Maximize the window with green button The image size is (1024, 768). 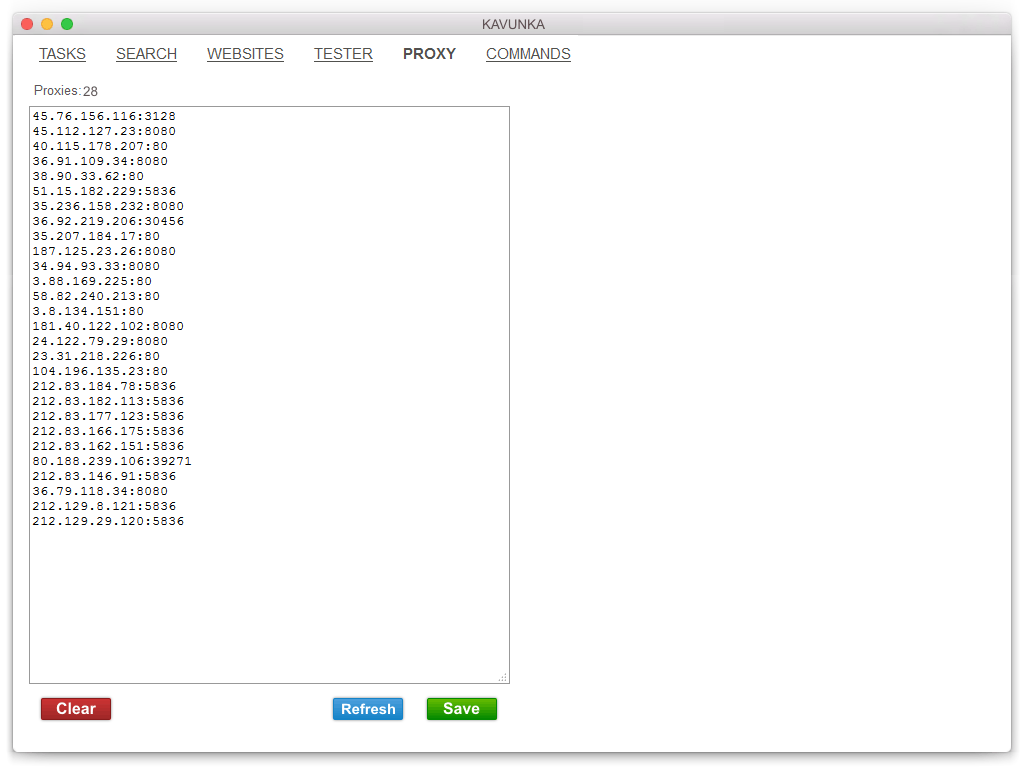tap(67, 24)
